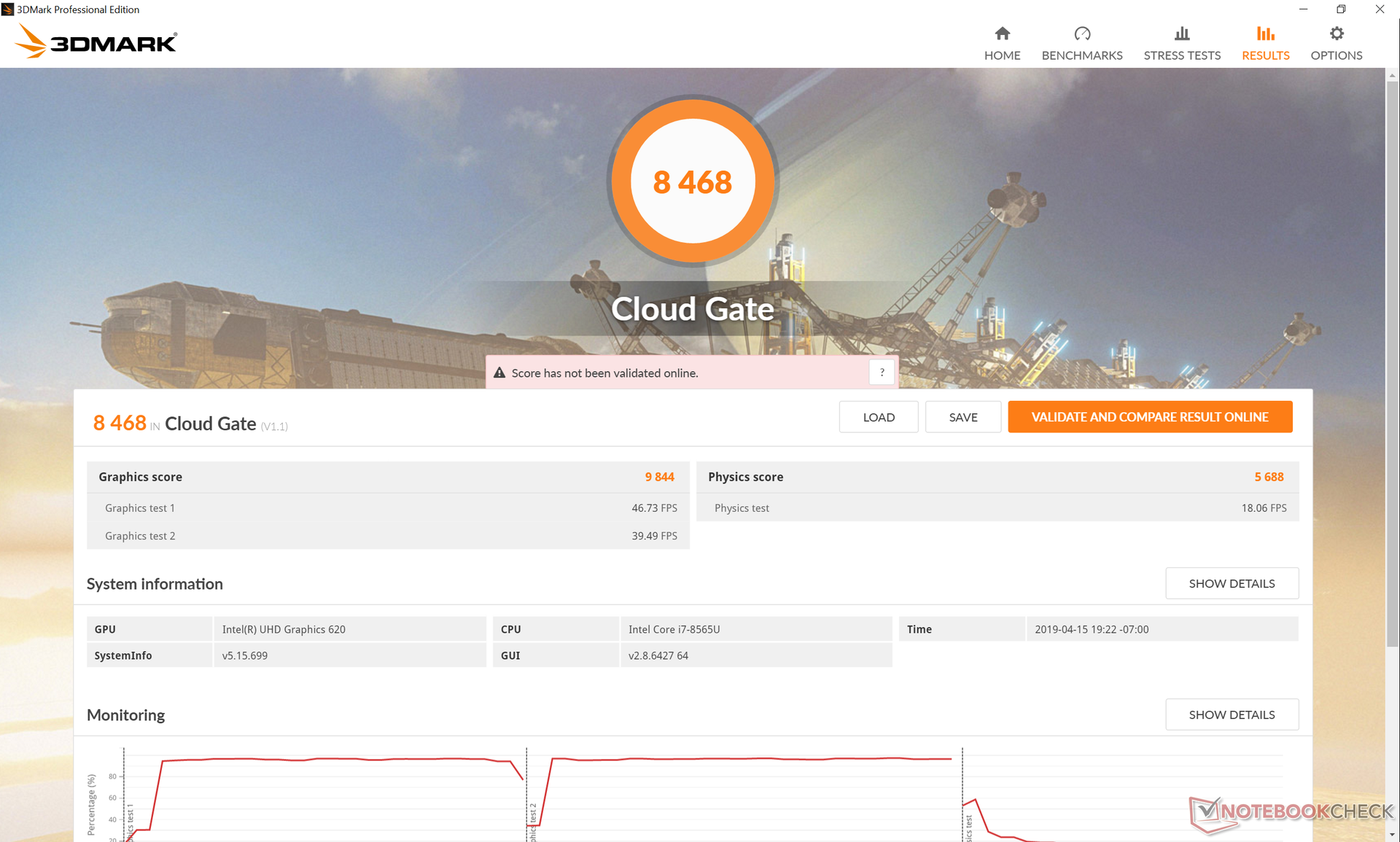Open the Home tab house icon
Image resolution: width=1400 pixels, height=842 pixels.
click(1002, 34)
